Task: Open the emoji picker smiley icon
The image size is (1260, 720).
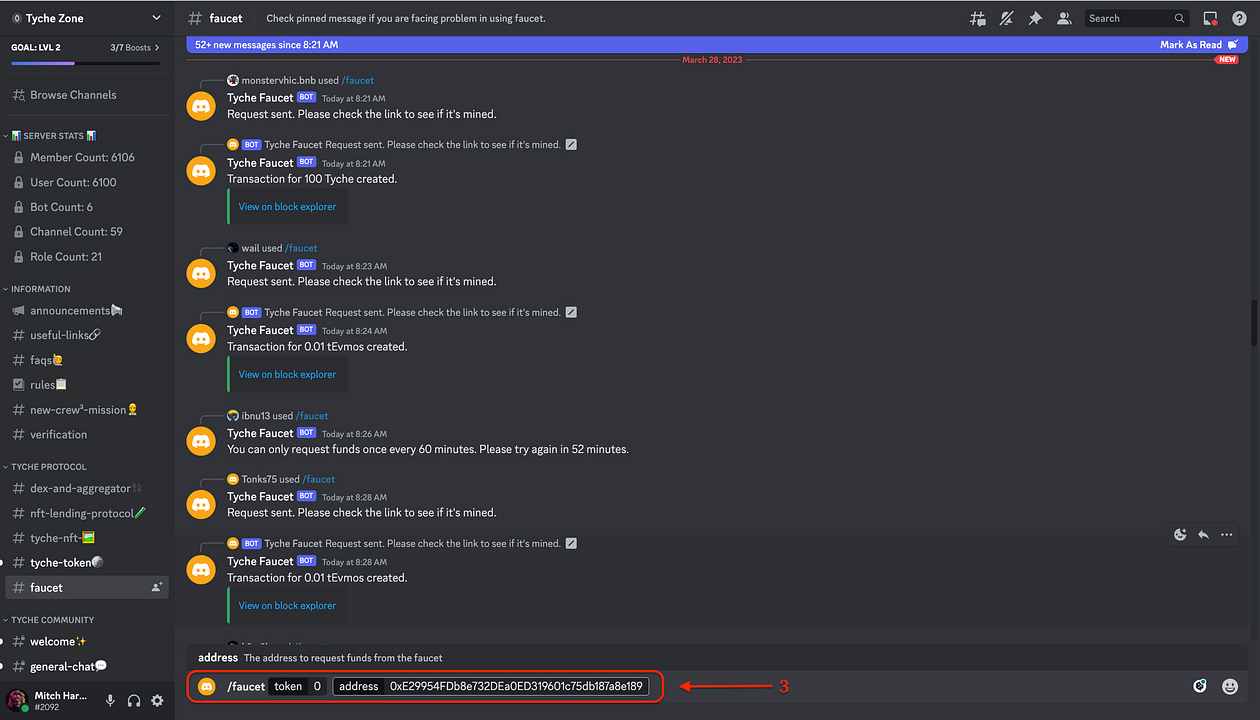Action: [1230, 686]
